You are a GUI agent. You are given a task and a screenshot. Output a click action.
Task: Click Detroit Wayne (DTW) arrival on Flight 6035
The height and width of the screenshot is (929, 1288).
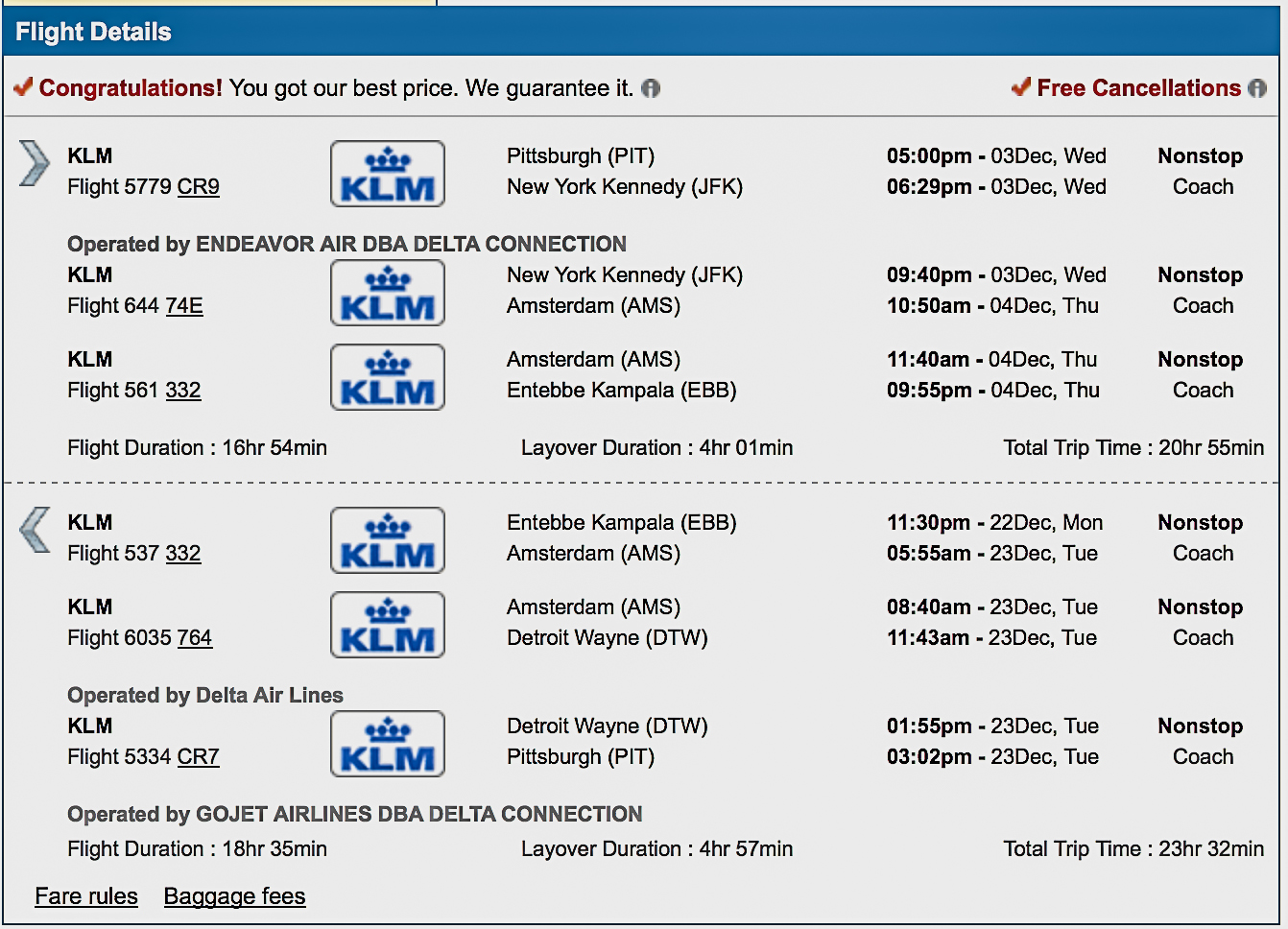tap(608, 638)
